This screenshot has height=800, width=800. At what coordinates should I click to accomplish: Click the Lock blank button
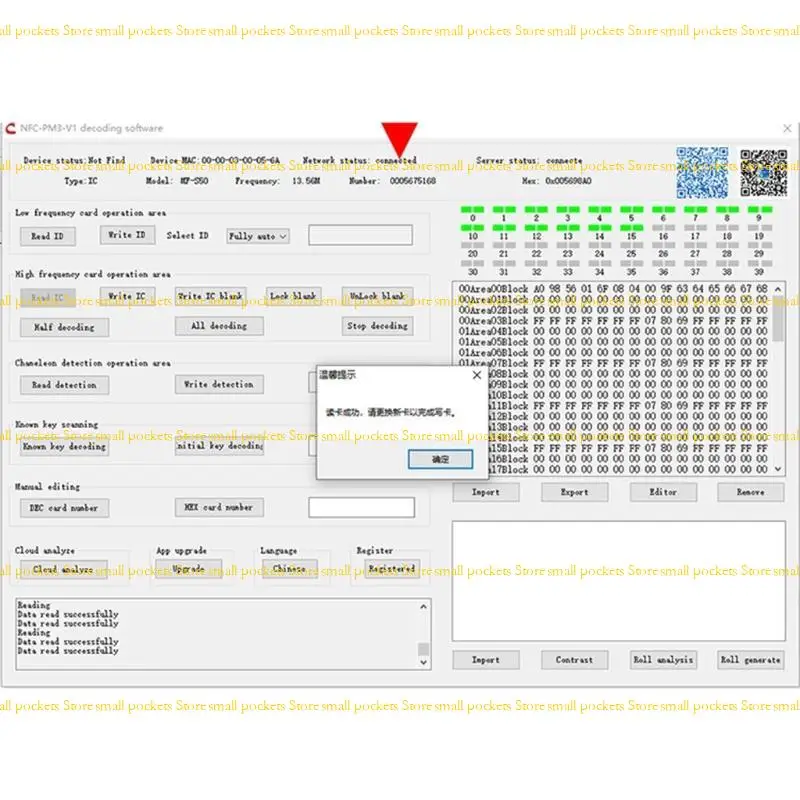click(293, 296)
